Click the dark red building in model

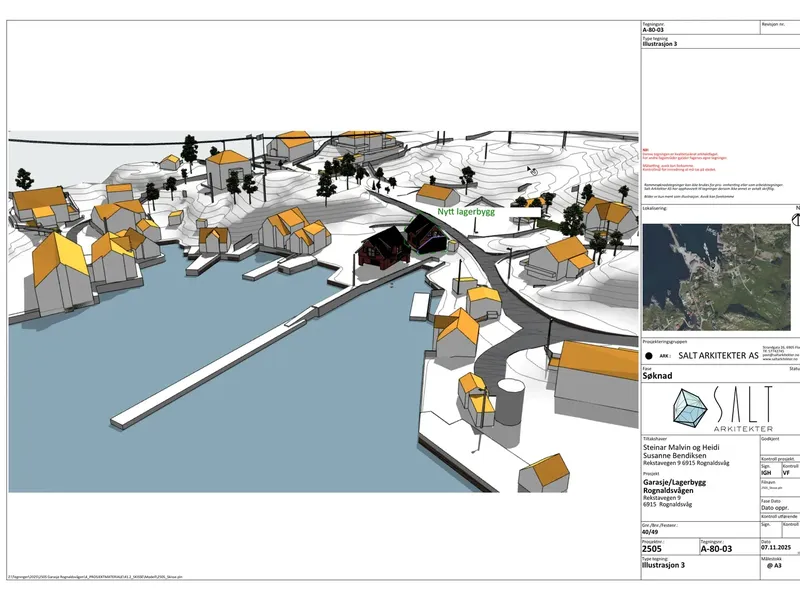(x=384, y=247)
